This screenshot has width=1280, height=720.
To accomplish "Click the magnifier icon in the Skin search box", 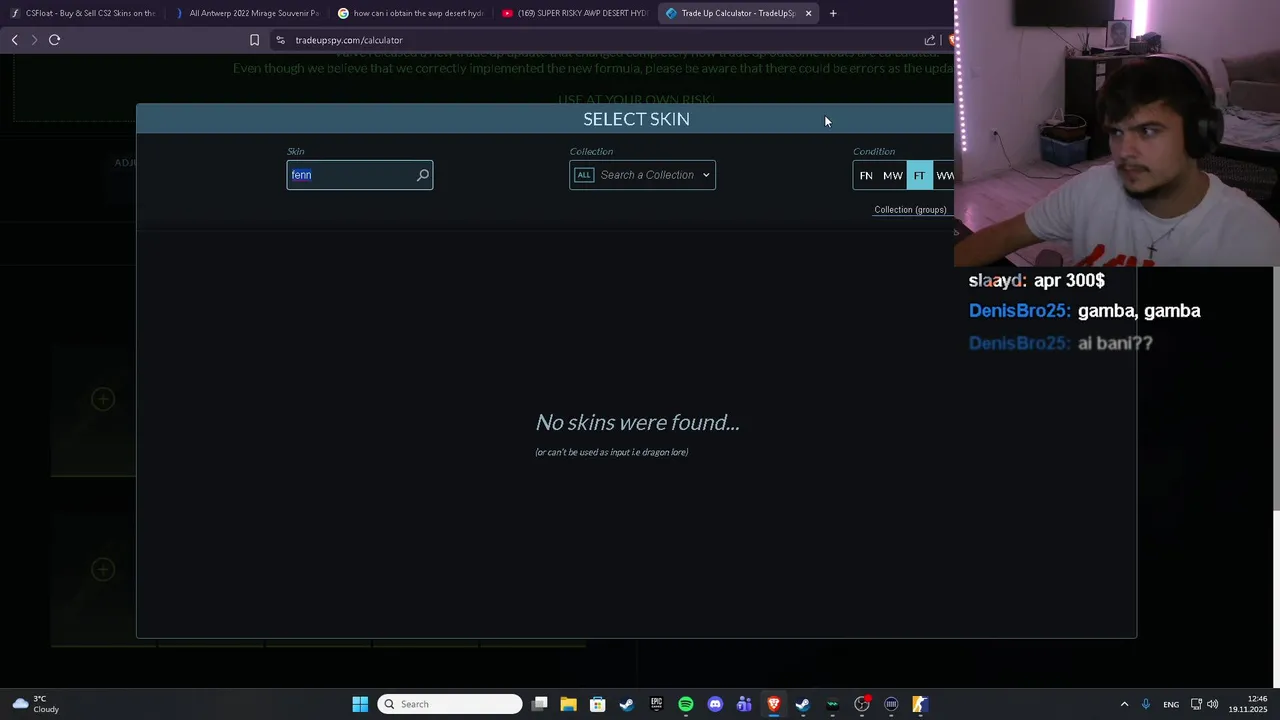I will [423, 175].
